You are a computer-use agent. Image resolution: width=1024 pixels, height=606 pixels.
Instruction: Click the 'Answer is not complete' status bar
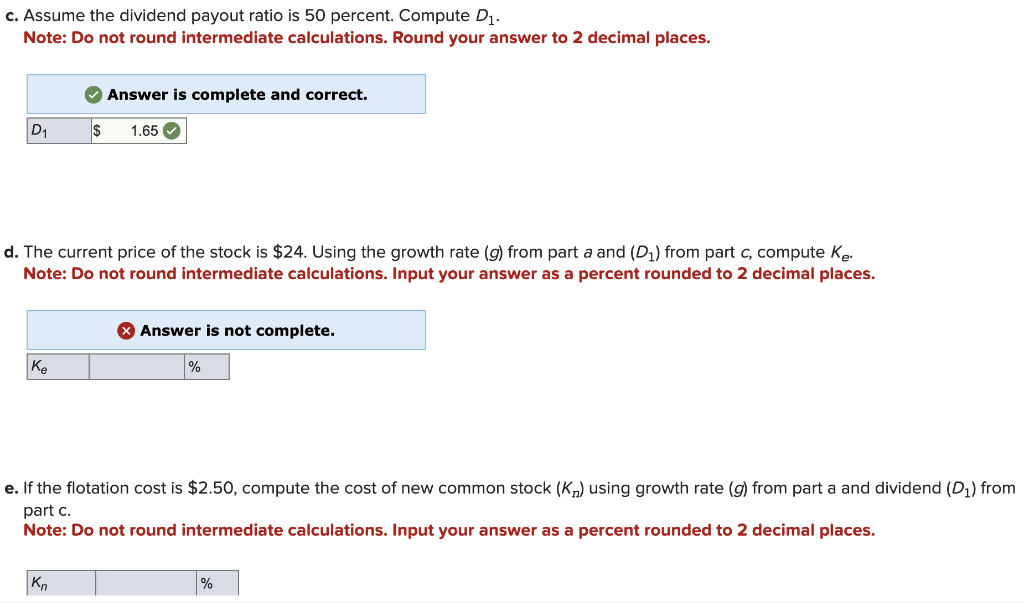(227, 330)
